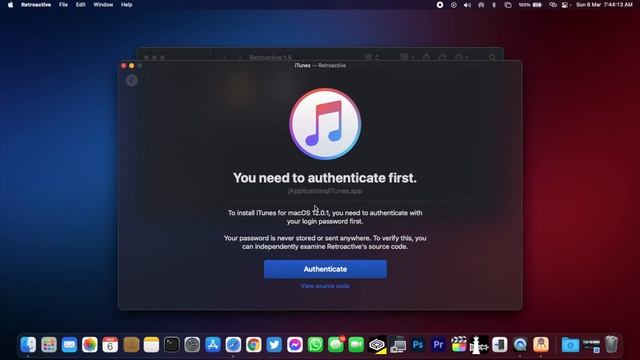Image resolution: width=640 pixels, height=360 pixels.
Task: Click the date and time clock
Action: coord(604,5)
